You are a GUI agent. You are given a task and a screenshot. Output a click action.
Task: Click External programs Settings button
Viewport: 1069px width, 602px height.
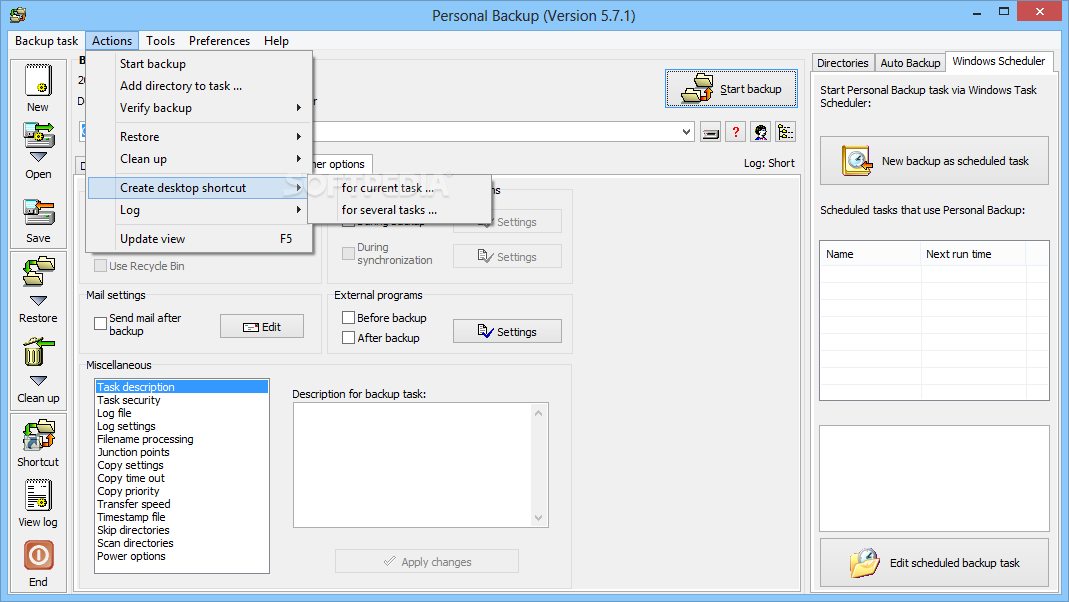point(507,331)
